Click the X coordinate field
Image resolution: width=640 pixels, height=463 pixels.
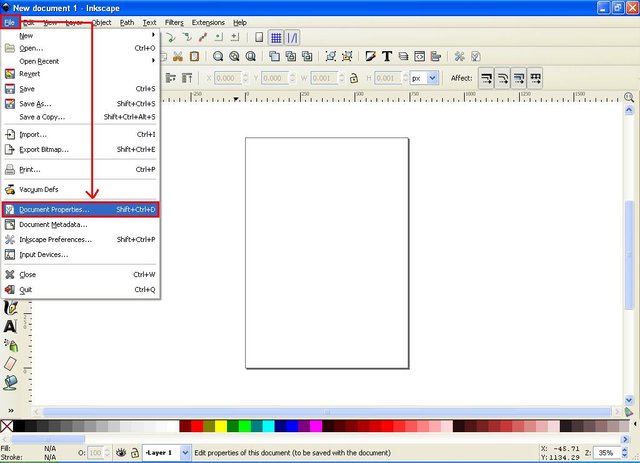[x=228, y=78]
